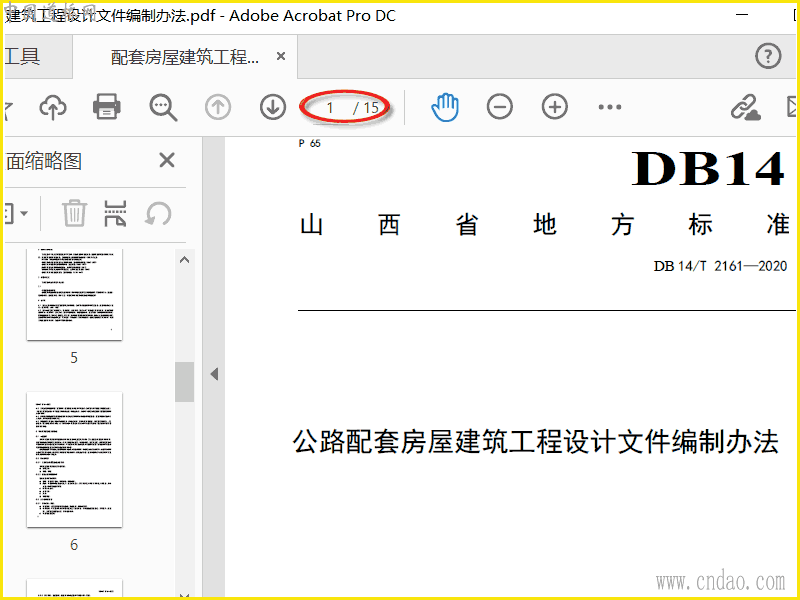Open more tools ellipsis menu
Screen dimensions: 800x600
tap(610, 107)
